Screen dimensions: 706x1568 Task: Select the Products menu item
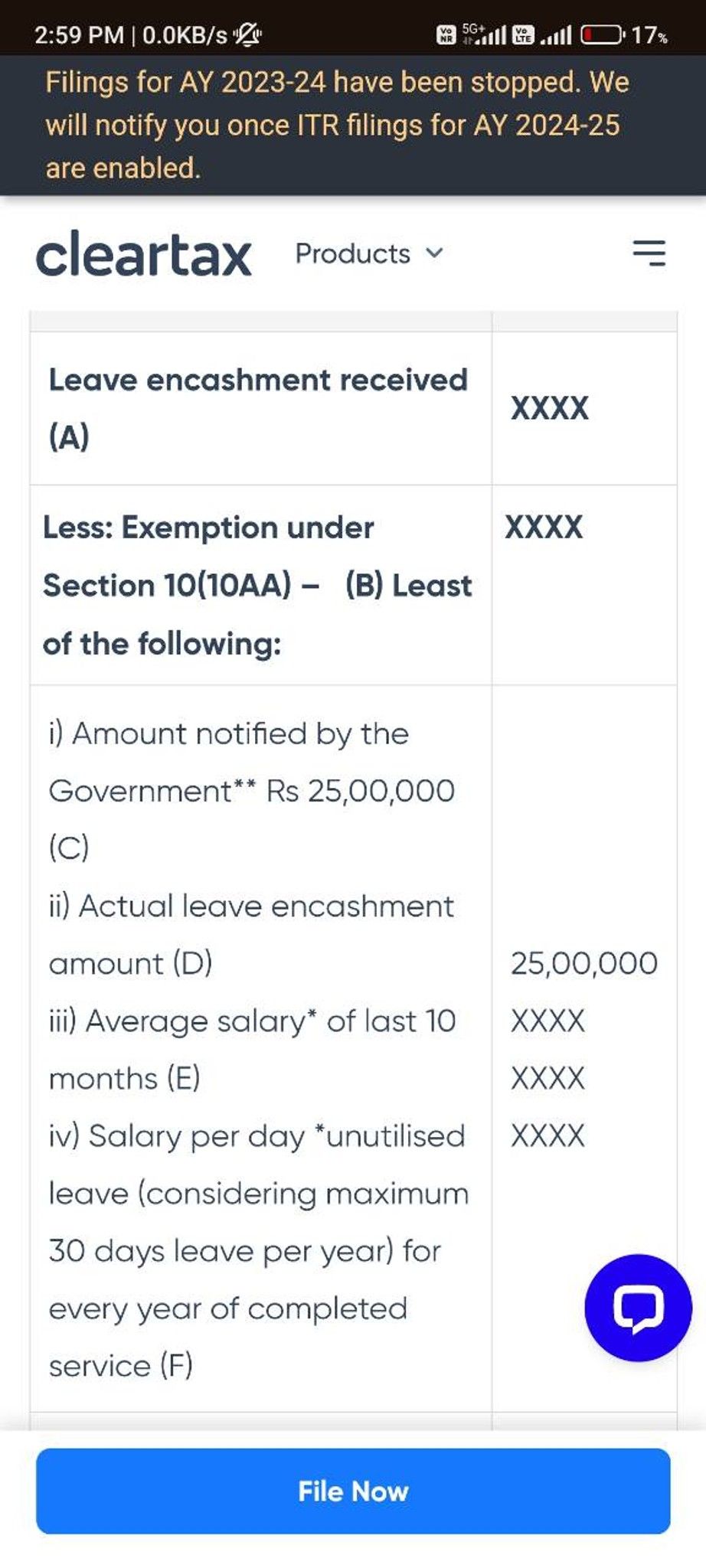pos(354,253)
